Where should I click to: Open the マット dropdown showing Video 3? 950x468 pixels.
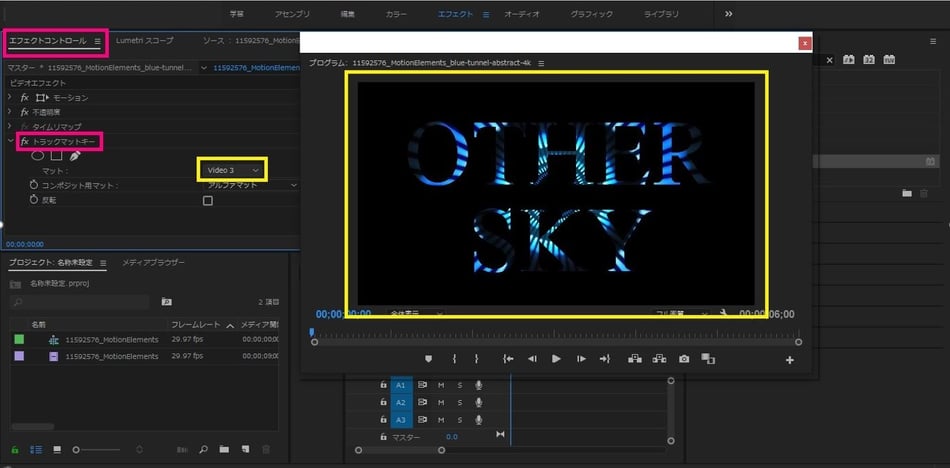tap(232, 171)
